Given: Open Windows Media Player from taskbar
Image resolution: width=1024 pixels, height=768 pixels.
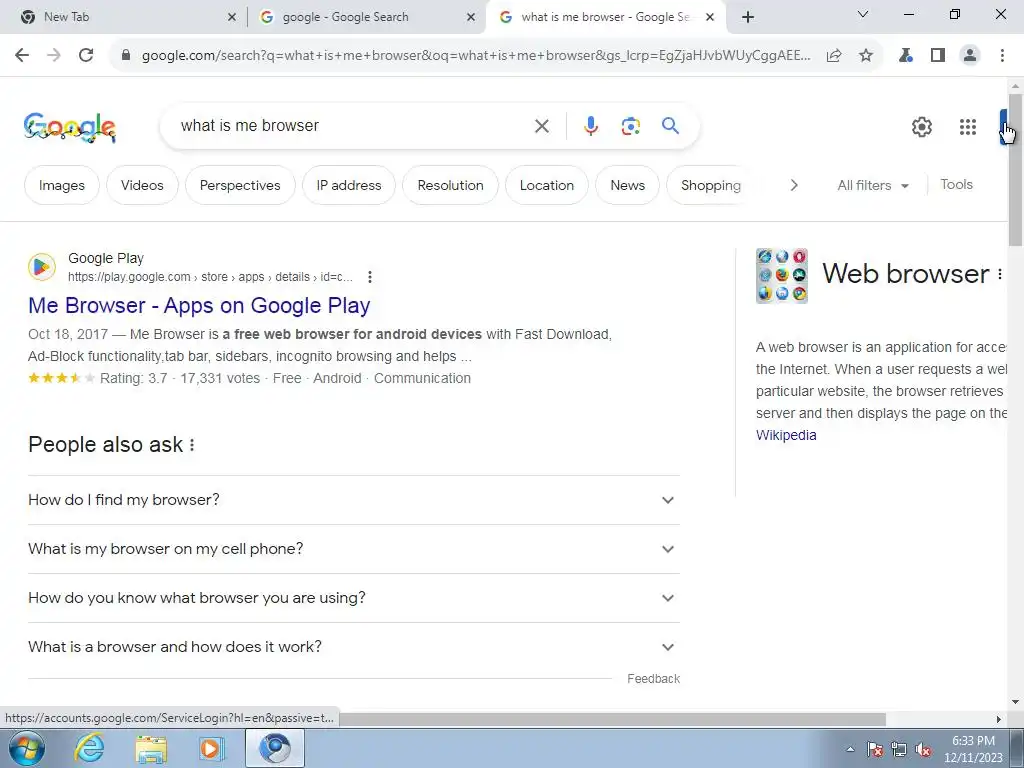Looking at the screenshot, I should pos(212,749).
